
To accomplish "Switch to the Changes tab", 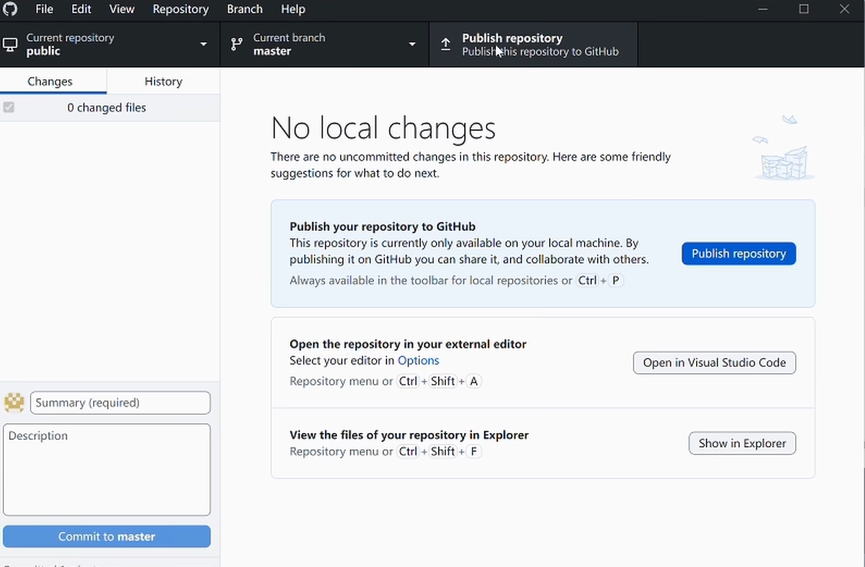I will [x=53, y=81].
